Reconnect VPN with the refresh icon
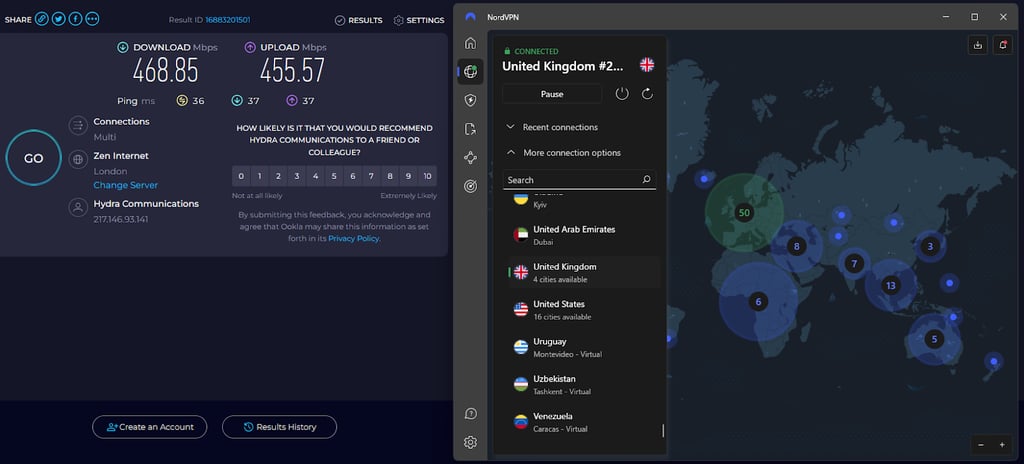Screen dimensions: 1024x464 [647, 94]
